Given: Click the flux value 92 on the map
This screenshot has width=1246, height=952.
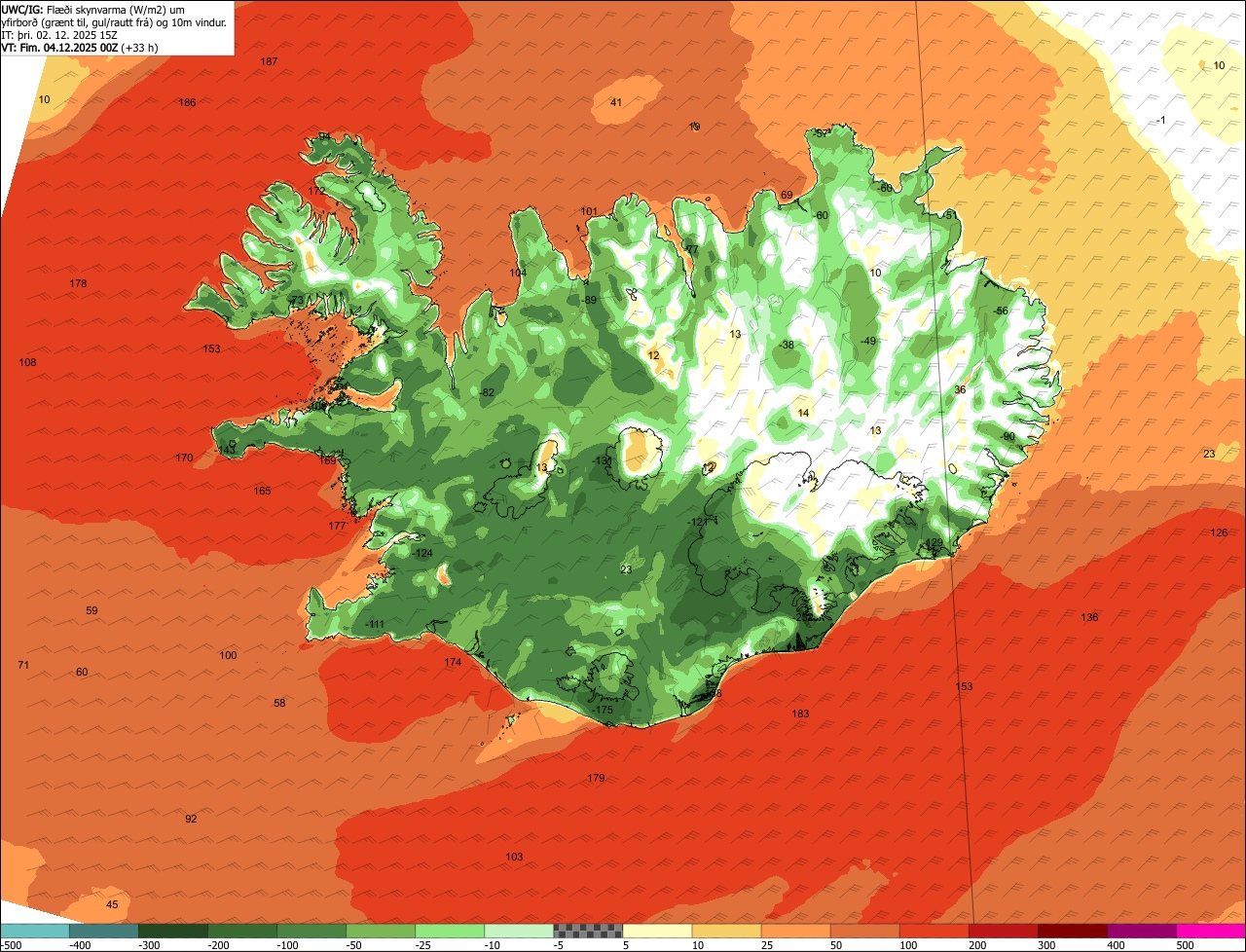Looking at the screenshot, I should click(x=191, y=820).
